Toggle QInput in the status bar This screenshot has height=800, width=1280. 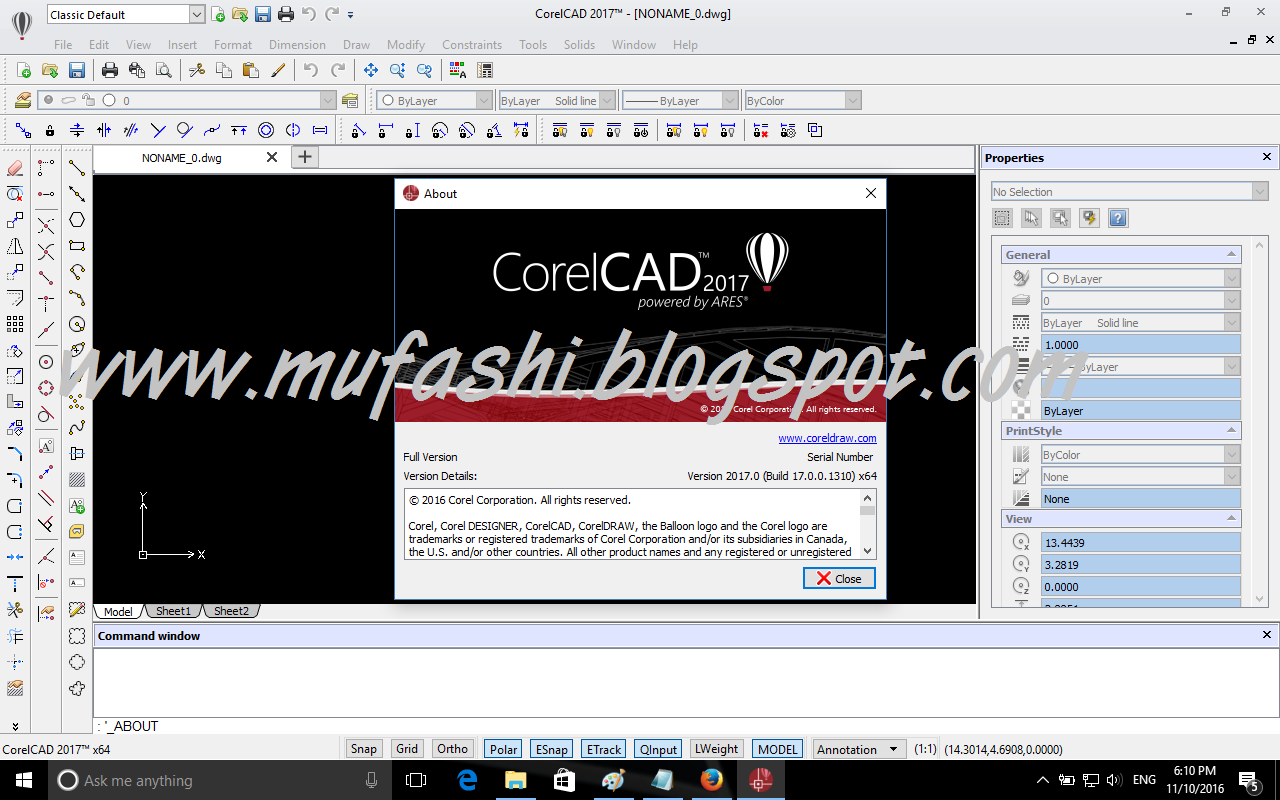[x=658, y=749]
